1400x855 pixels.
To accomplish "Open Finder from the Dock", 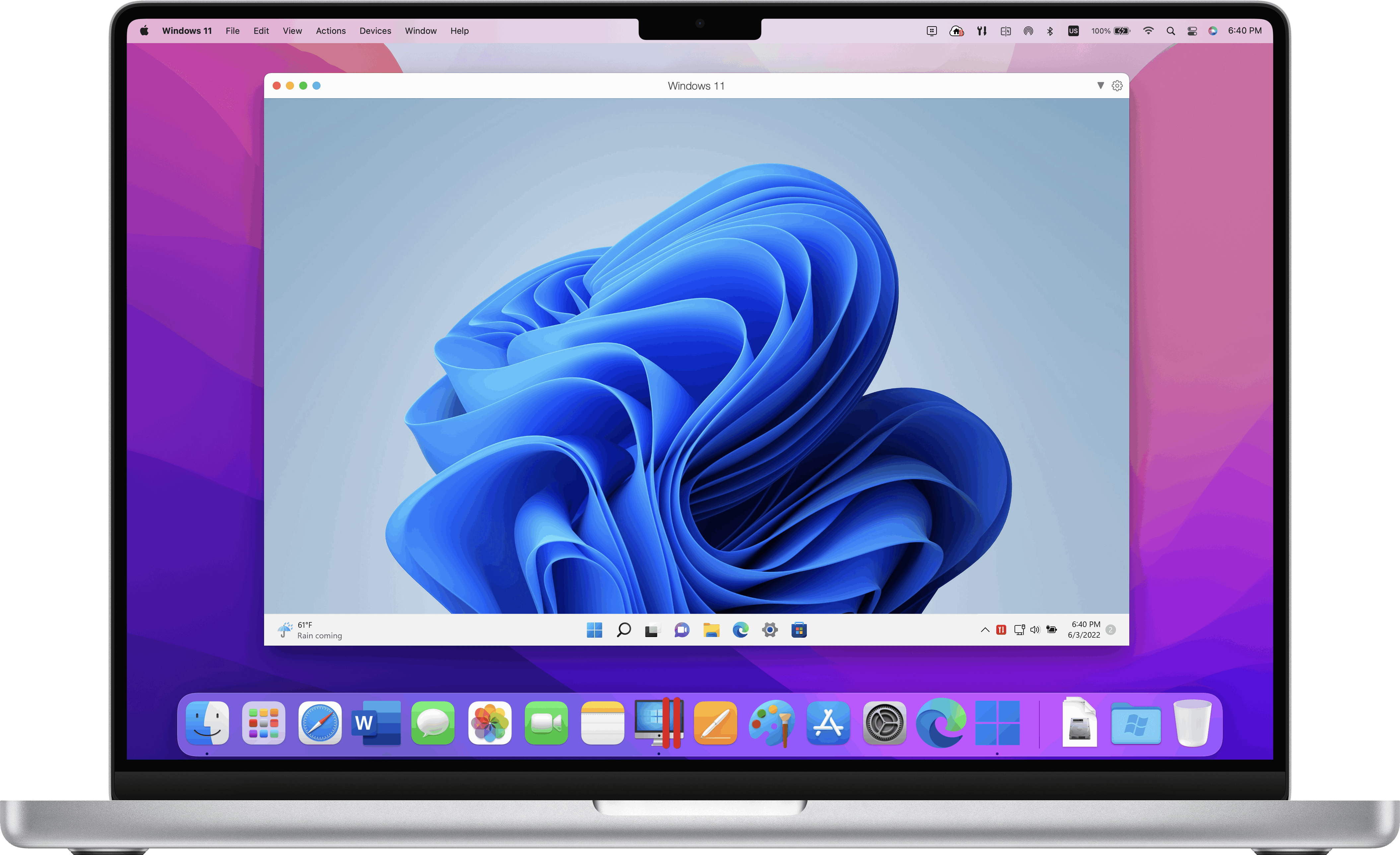I will pos(207,723).
